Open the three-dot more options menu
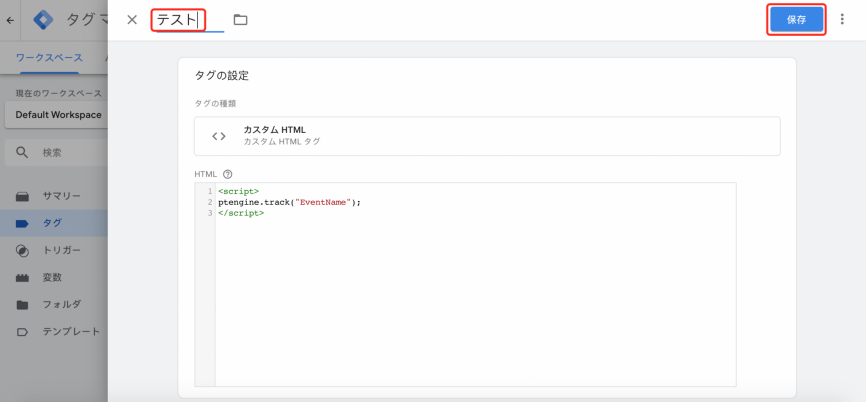 click(x=842, y=19)
